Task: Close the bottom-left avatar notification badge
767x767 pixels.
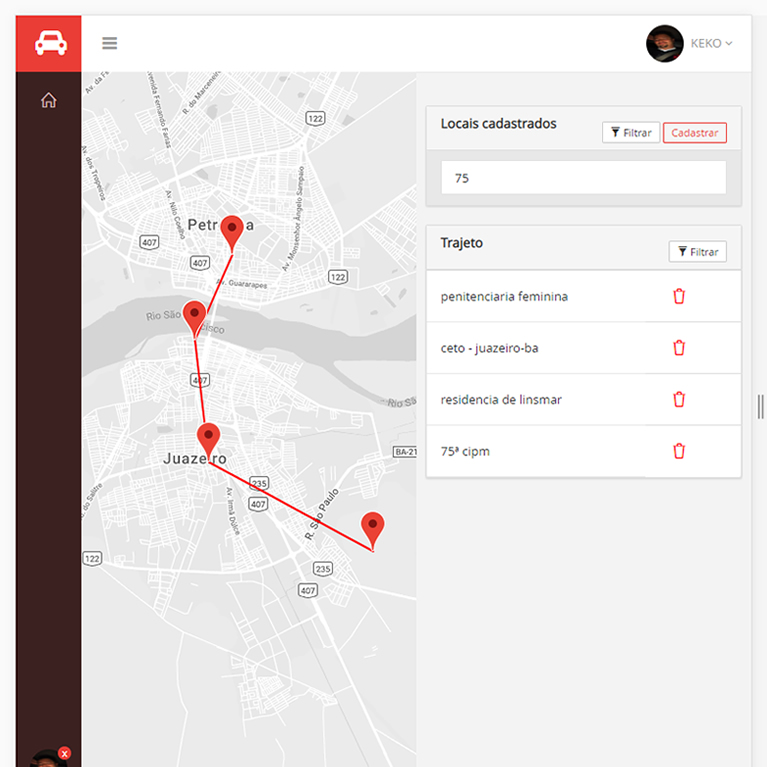Action: 65,753
